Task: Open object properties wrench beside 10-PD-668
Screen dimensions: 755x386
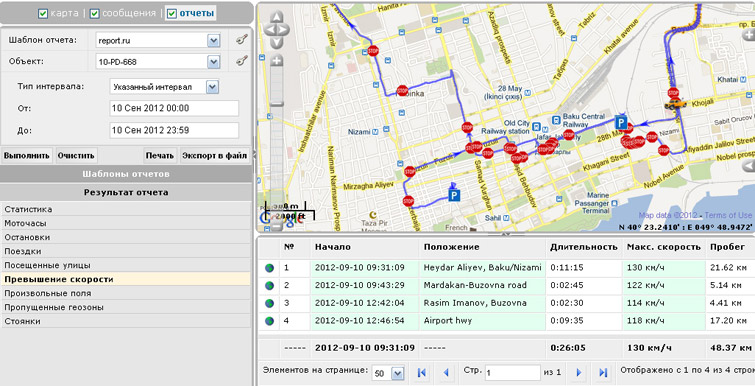Action: pyautogui.click(x=242, y=61)
